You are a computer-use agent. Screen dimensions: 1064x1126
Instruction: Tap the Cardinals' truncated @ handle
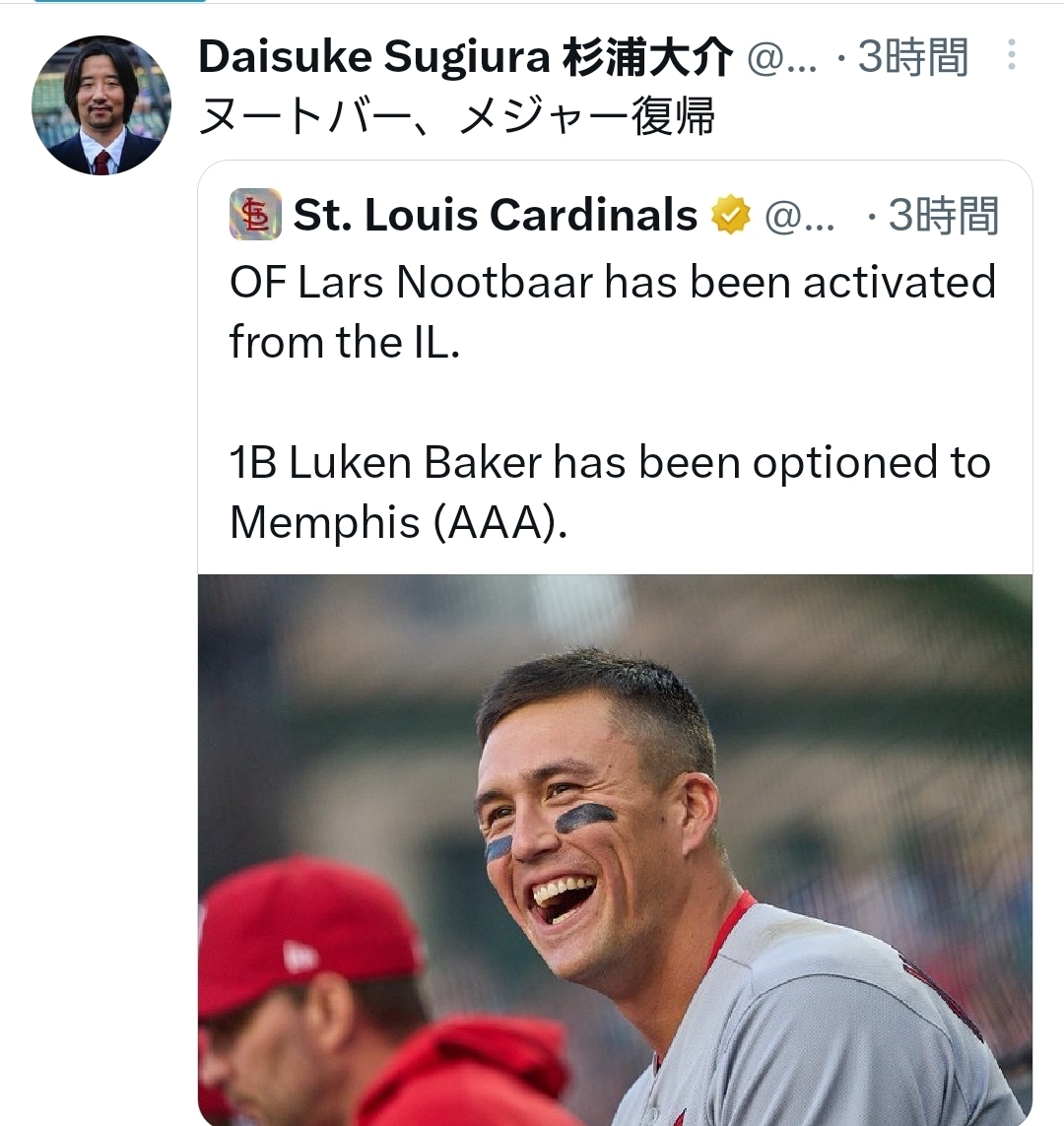point(799,215)
